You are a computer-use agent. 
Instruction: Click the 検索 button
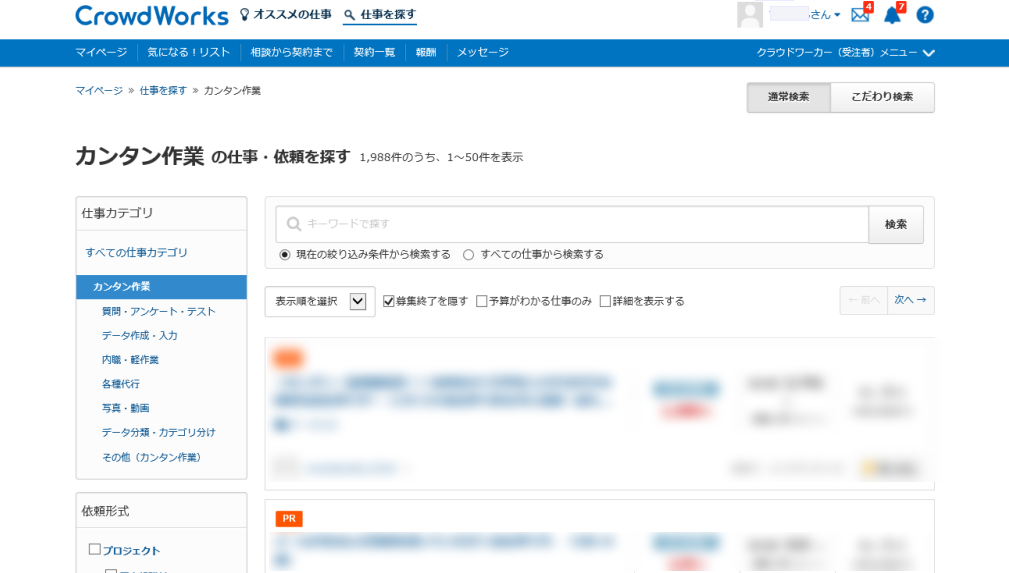[x=896, y=224]
